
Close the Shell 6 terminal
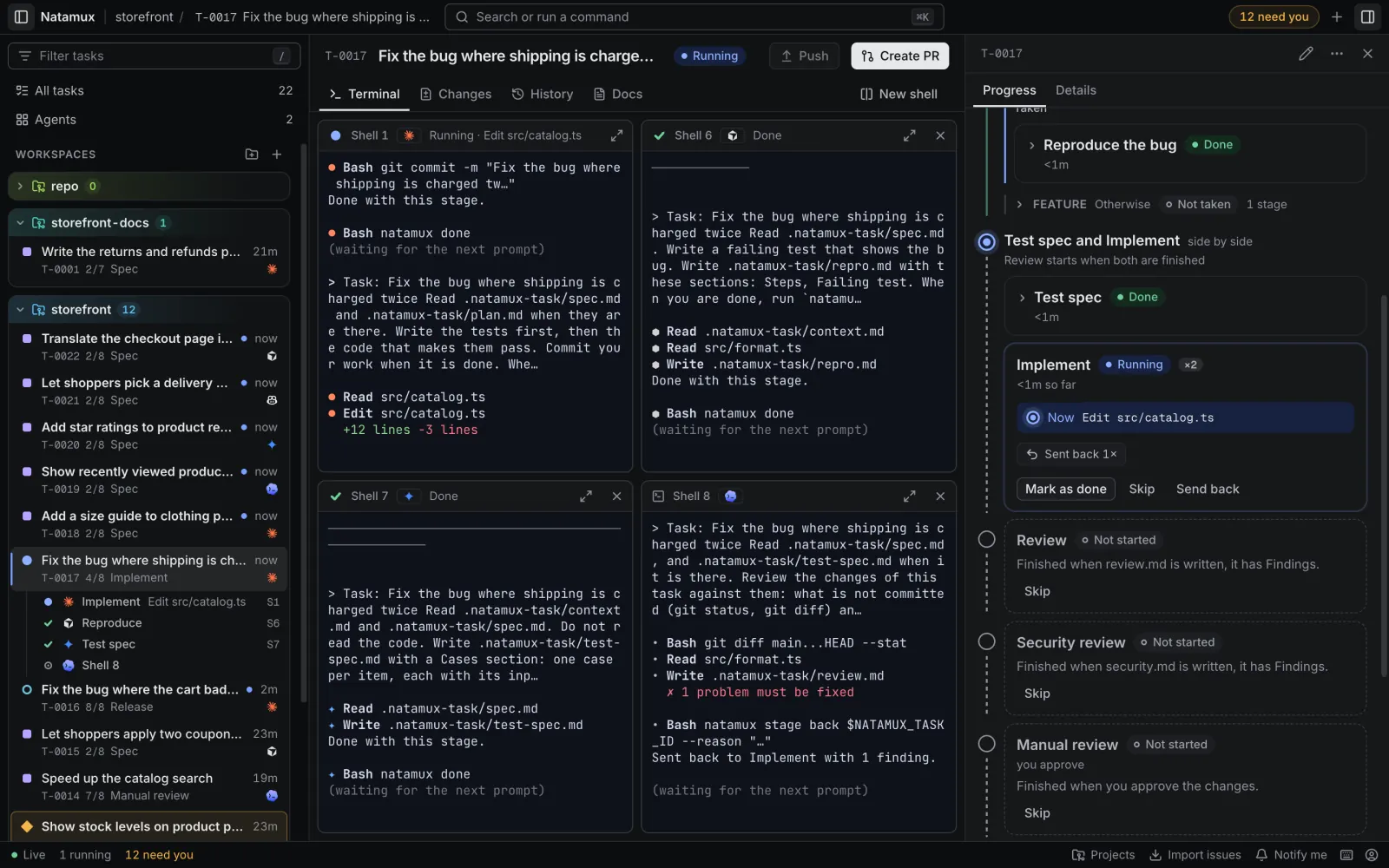(x=940, y=135)
